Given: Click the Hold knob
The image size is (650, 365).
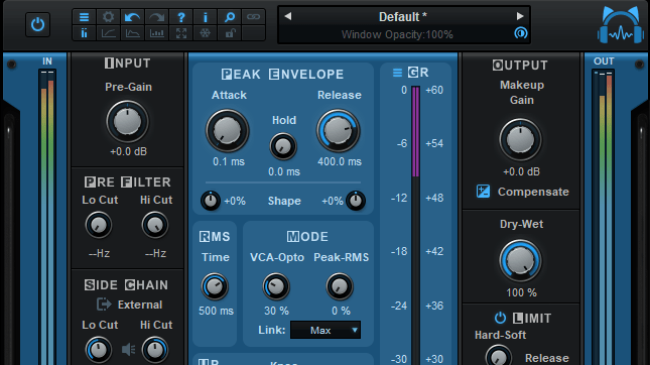Looking at the screenshot, I should 283,146.
